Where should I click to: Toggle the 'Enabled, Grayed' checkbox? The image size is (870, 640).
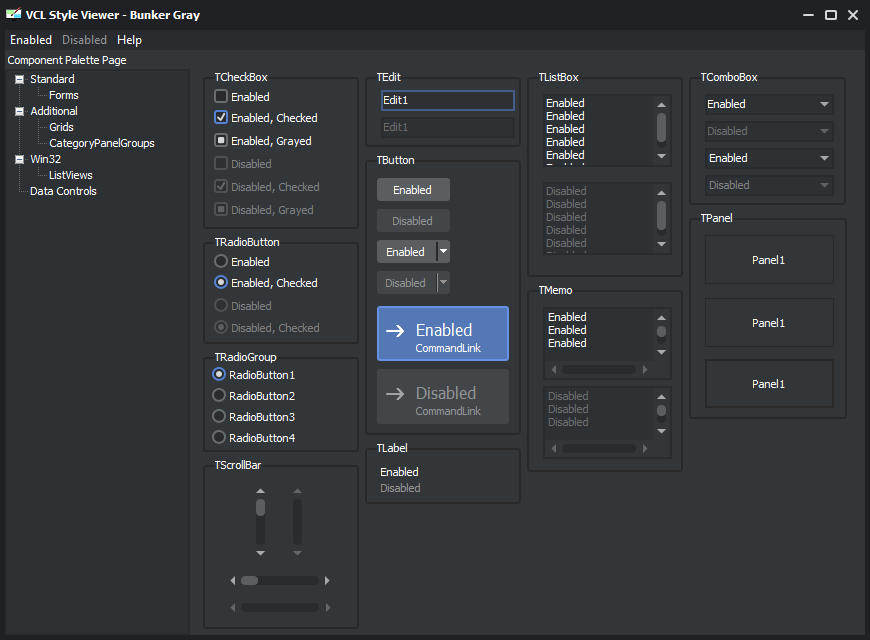[x=221, y=140]
